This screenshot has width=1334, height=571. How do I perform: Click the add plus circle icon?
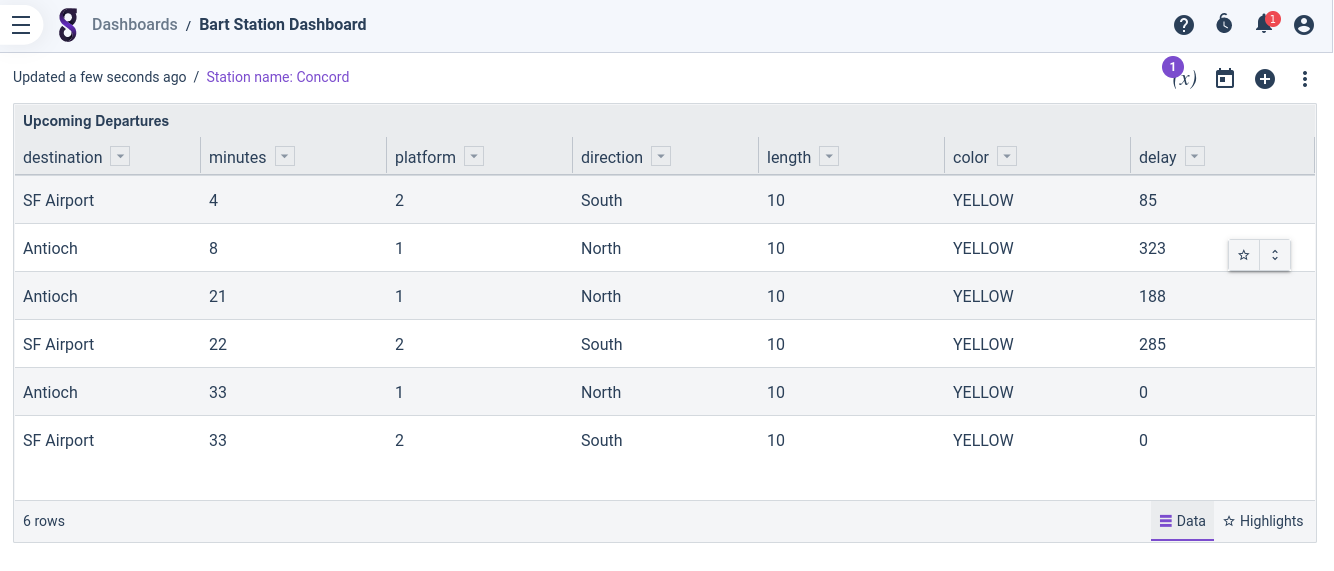(1265, 79)
